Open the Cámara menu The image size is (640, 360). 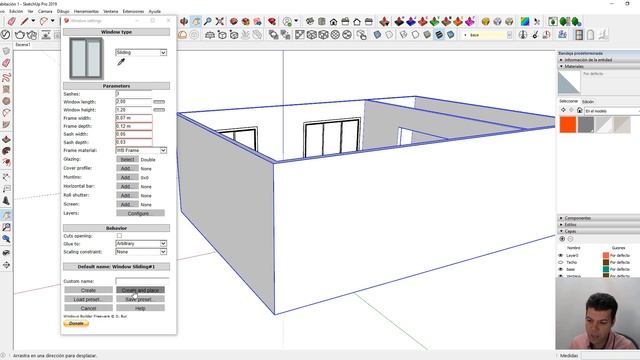(x=45, y=11)
